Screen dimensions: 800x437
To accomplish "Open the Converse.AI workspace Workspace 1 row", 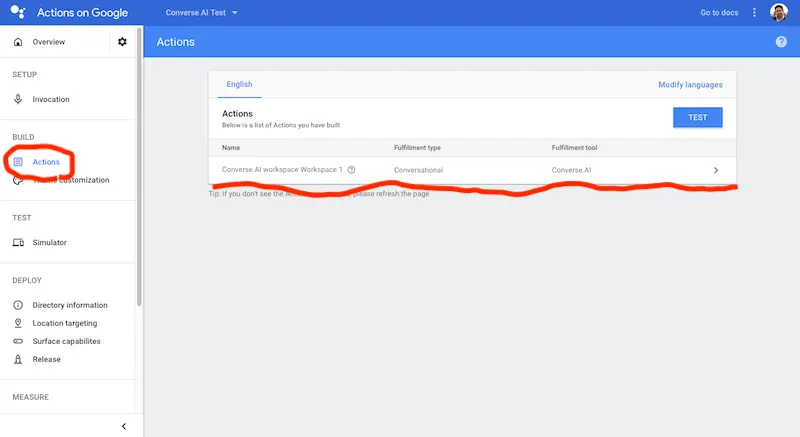I will 472,170.
